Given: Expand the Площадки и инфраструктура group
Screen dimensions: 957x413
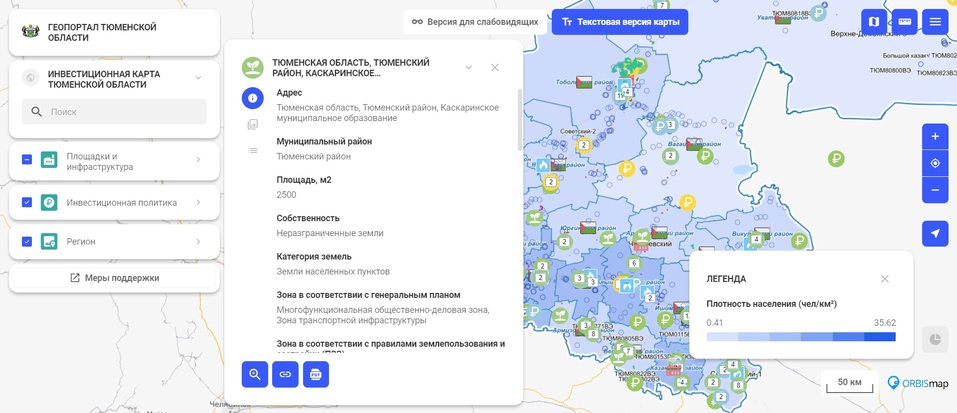Looking at the screenshot, I should 198,159.
